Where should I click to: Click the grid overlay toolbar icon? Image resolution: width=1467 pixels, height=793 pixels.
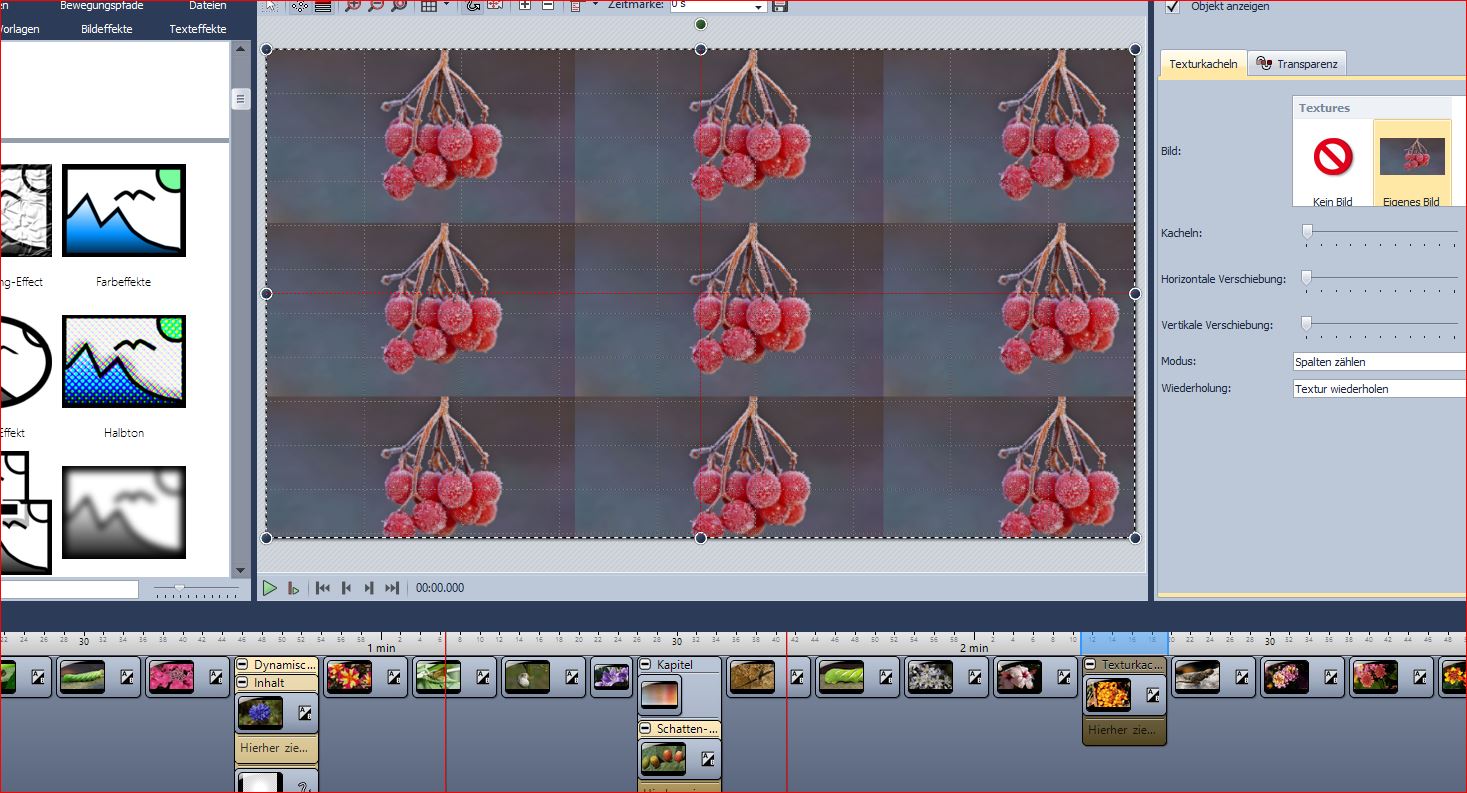click(x=428, y=6)
